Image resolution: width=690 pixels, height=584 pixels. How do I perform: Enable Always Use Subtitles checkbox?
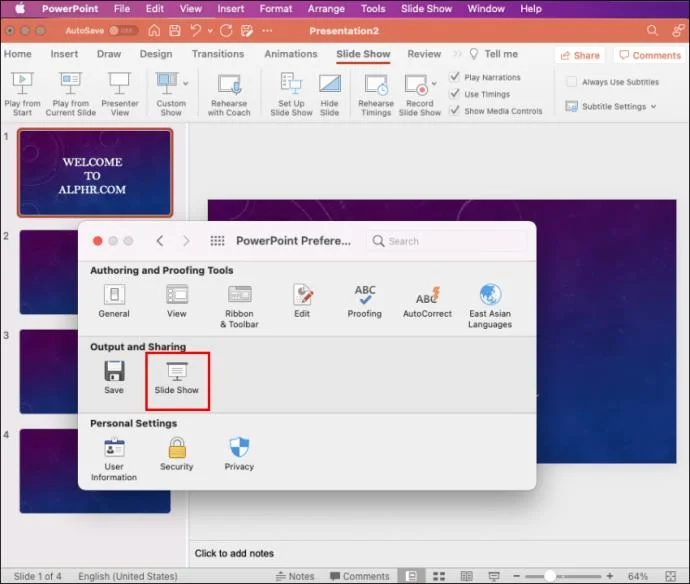point(572,81)
